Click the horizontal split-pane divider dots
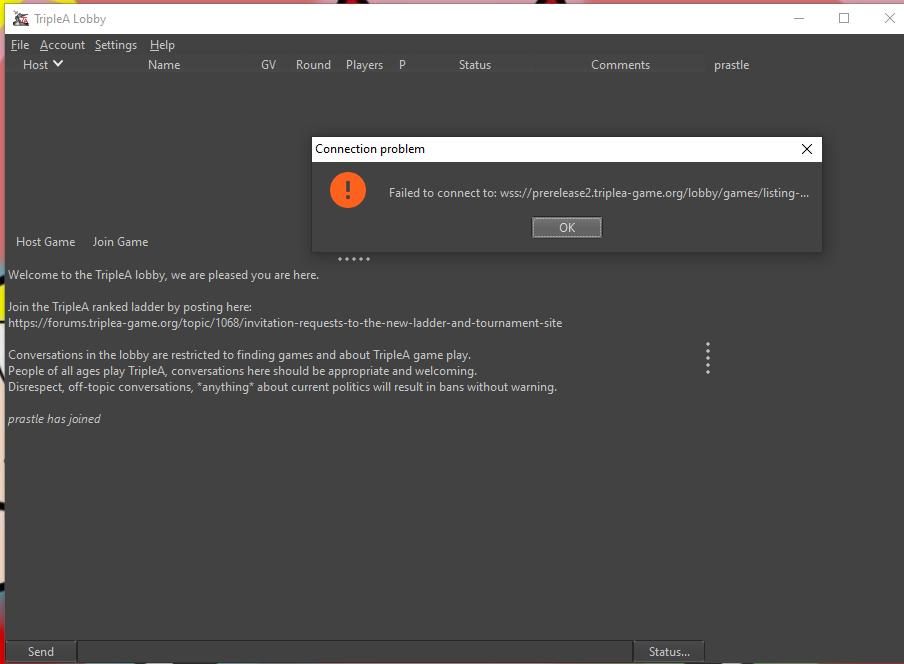Image resolution: width=904 pixels, height=664 pixels. pyautogui.click(x=354, y=259)
